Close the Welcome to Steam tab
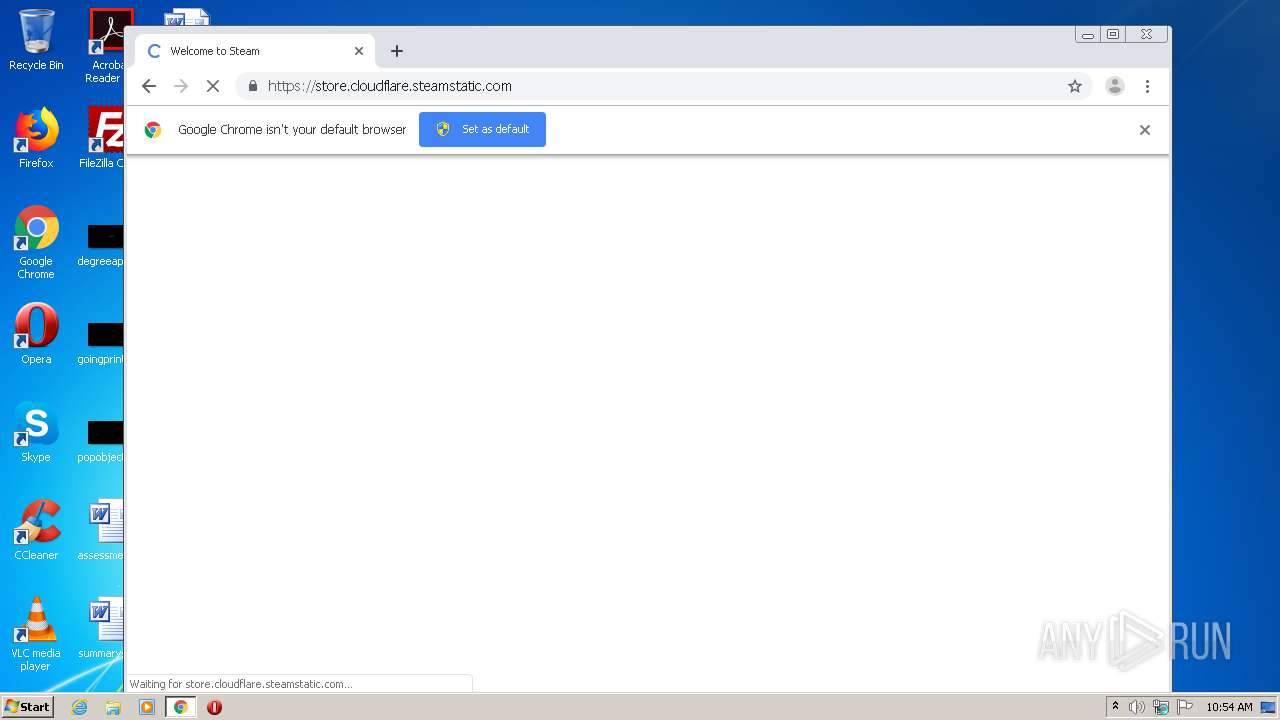 click(359, 51)
